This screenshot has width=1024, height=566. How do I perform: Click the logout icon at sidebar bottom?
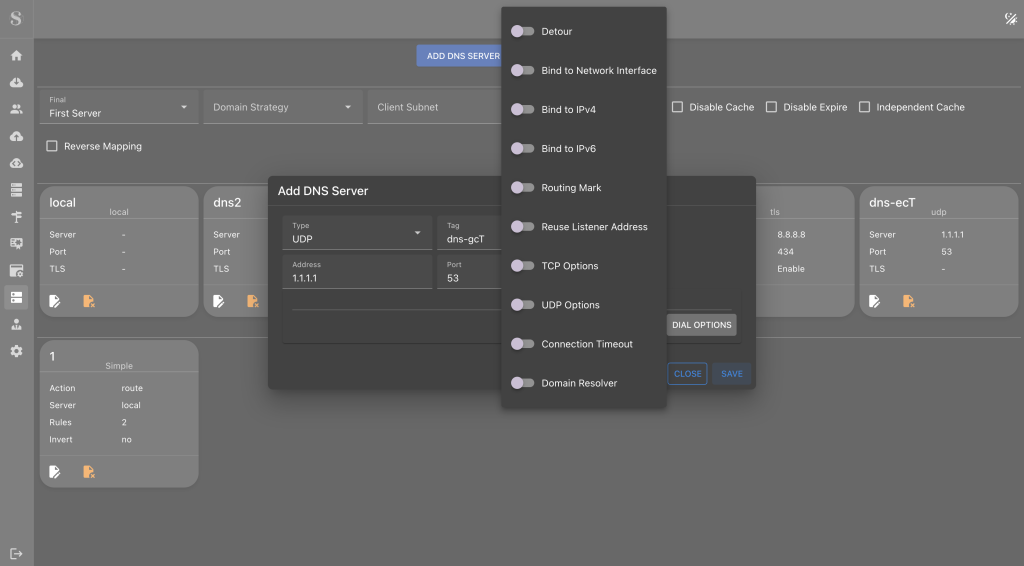[x=16, y=554]
